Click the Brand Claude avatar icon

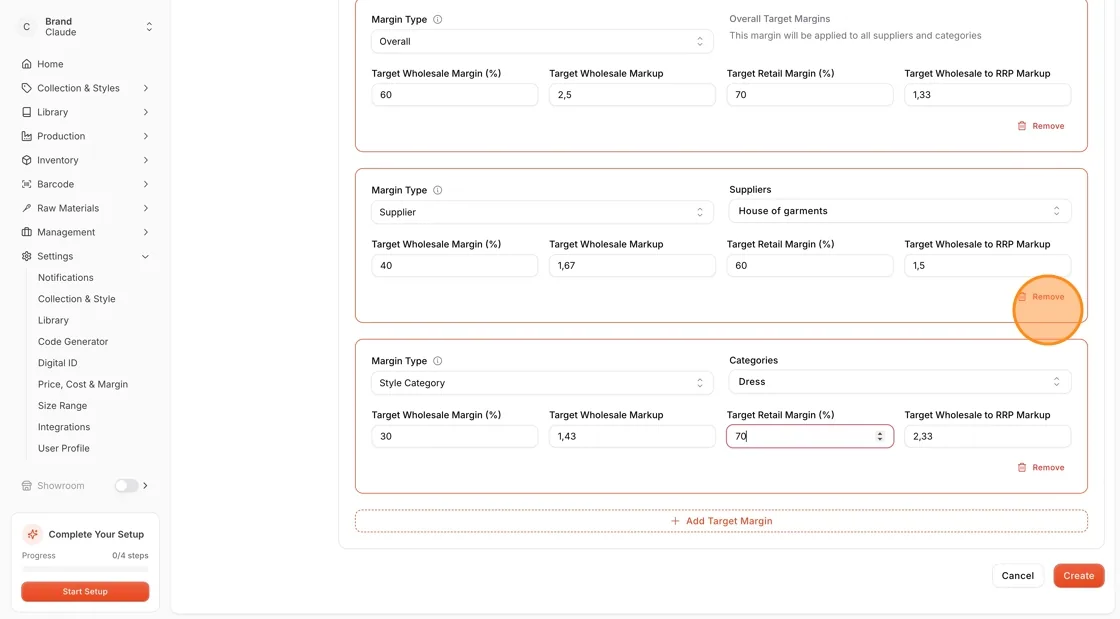tap(26, 27)
